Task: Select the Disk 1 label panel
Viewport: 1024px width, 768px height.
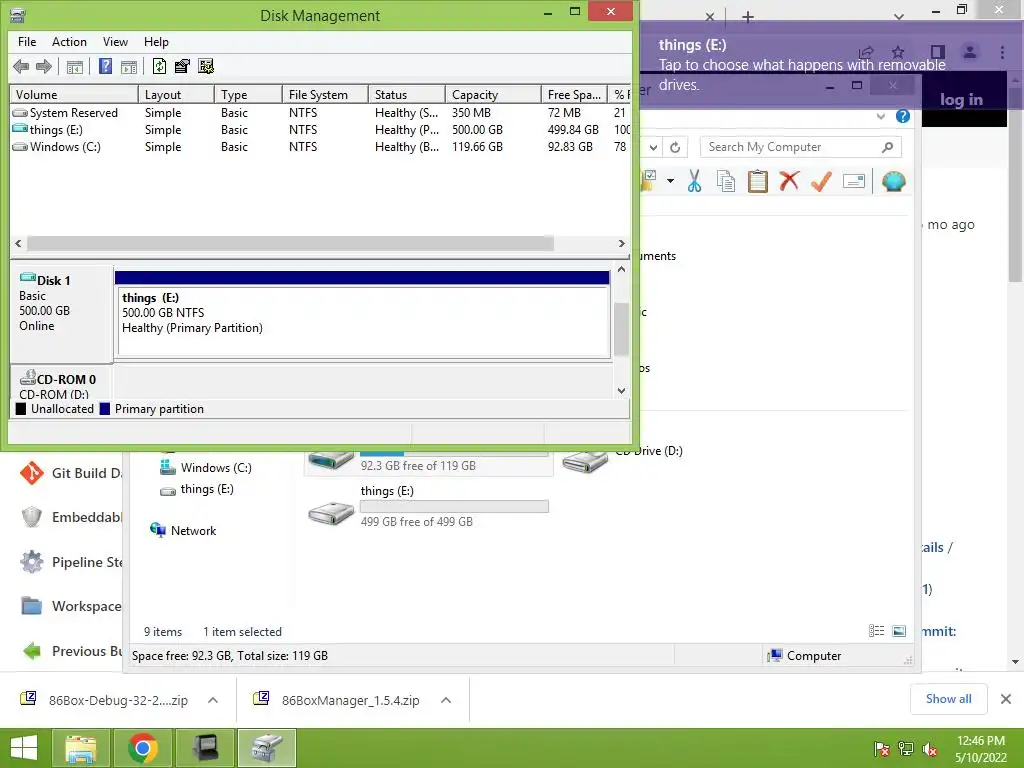Action: click(61, 313)
